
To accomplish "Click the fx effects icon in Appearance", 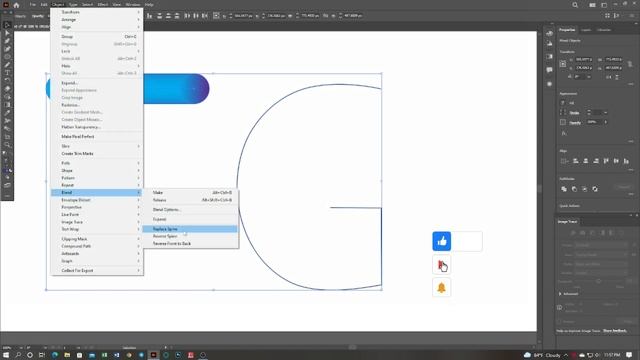I will 564,133.
